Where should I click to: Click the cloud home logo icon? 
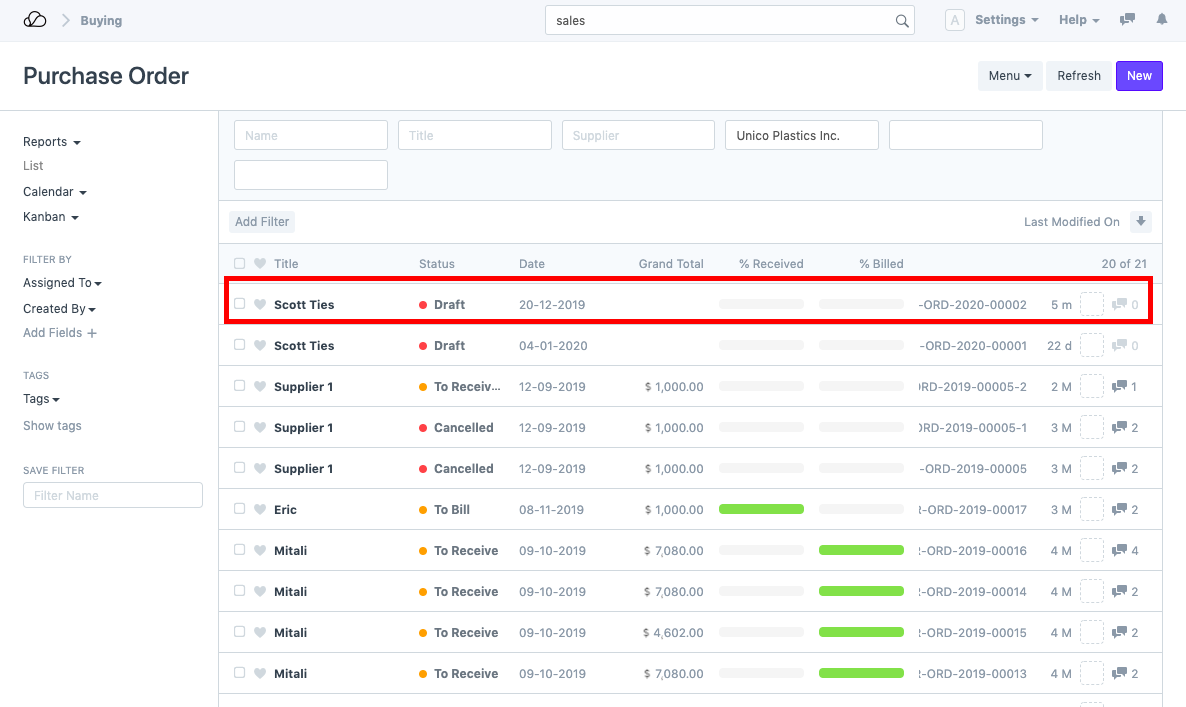point(35,20)
